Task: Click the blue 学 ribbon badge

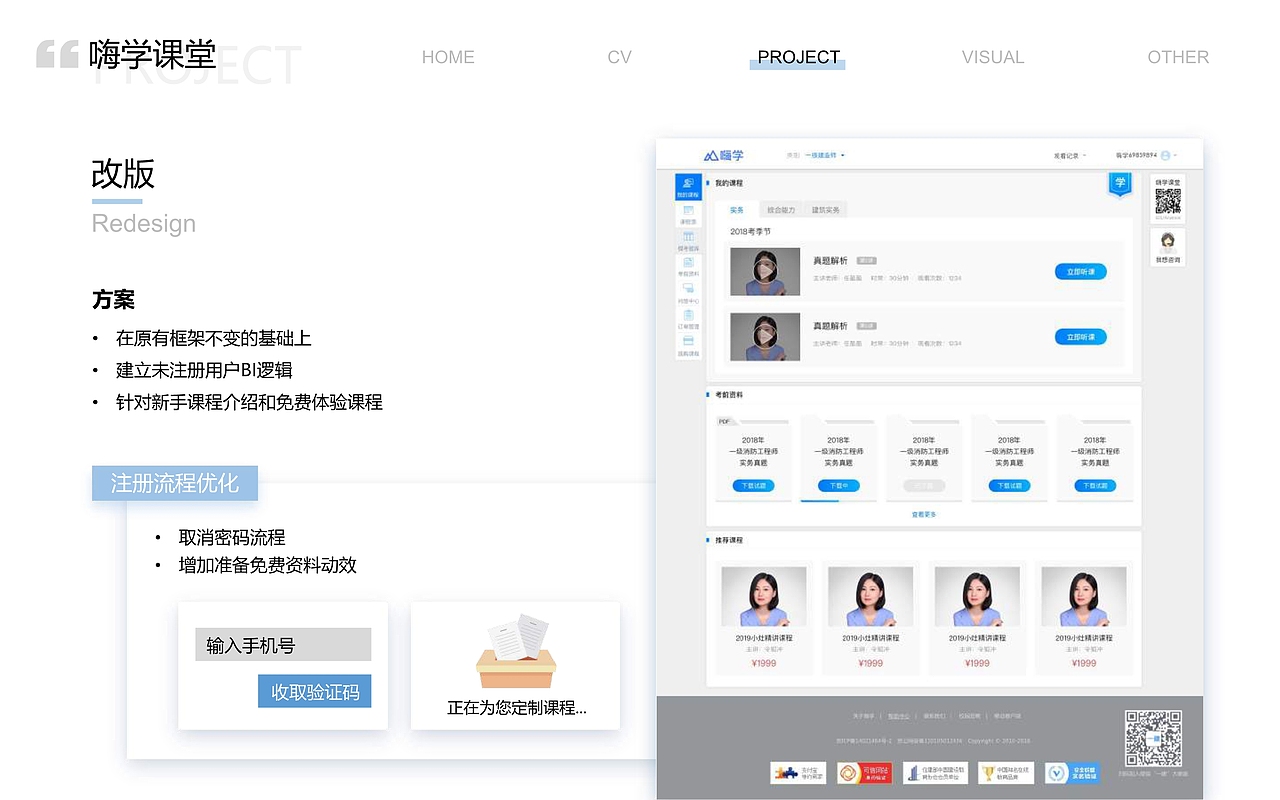Action: tap(1120, 184)
